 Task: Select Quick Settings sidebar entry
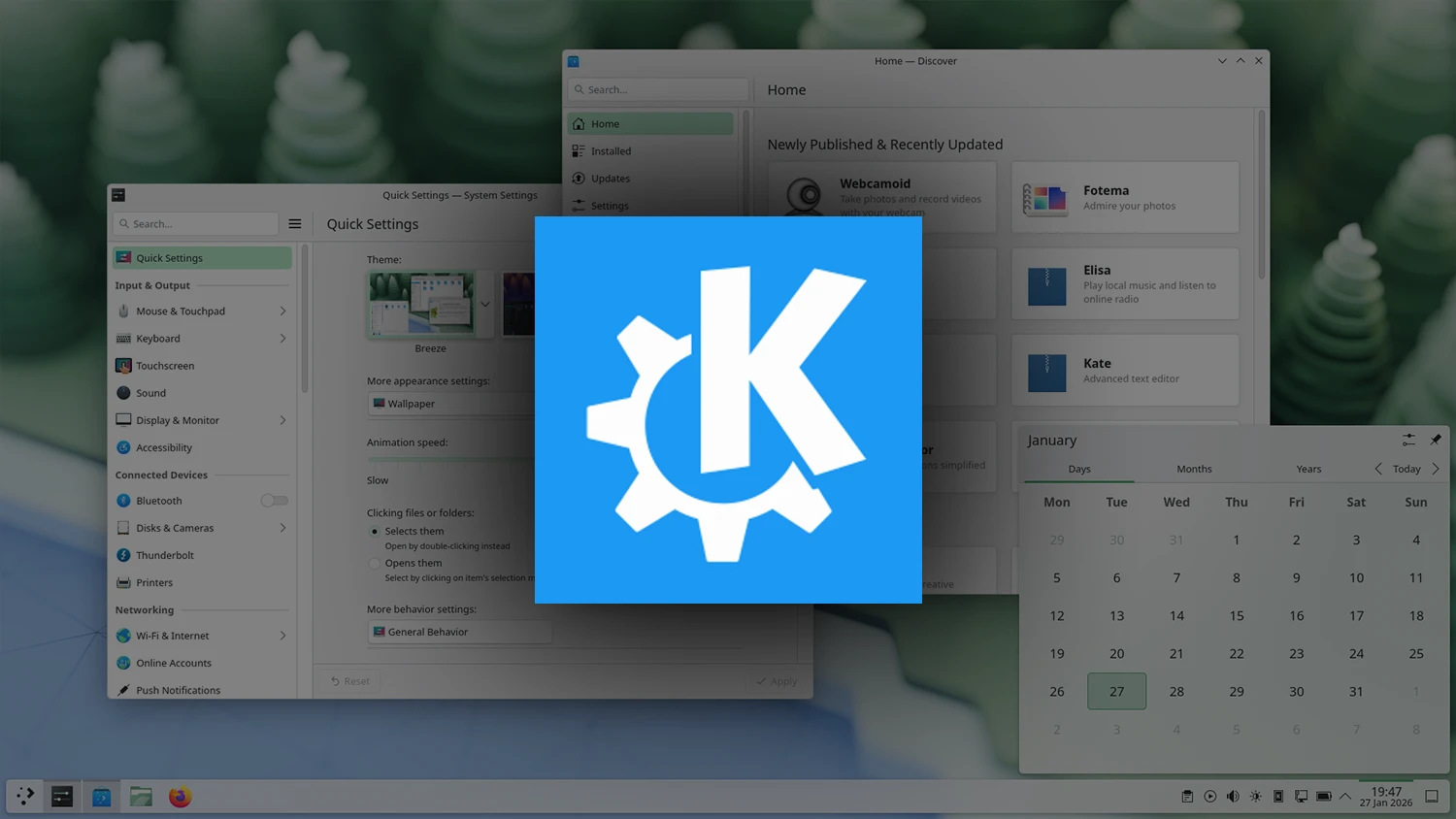(x=202, y=258)
